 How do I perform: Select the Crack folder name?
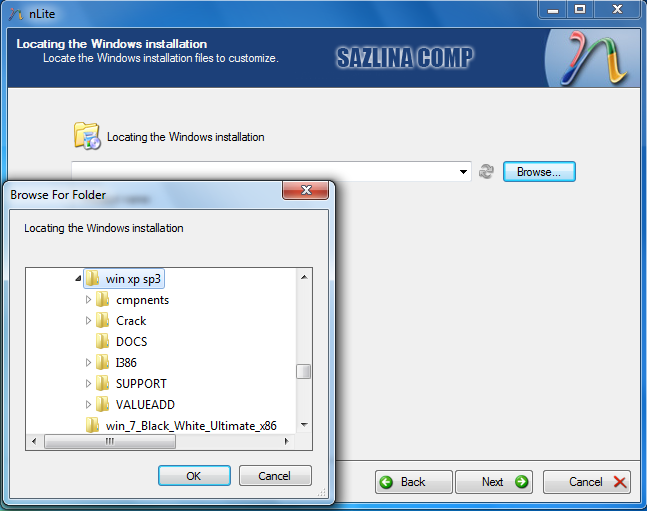tap(131, 321)
